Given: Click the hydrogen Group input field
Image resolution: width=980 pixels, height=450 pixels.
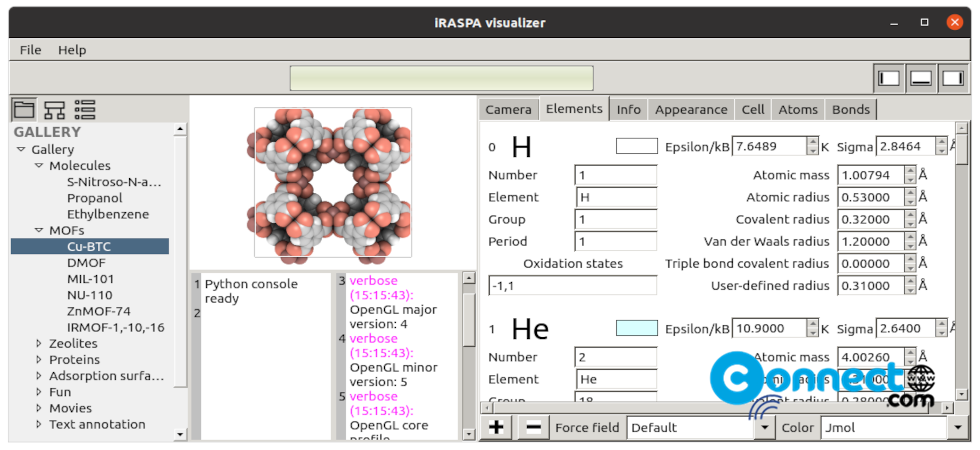Looking at the screenshot, I should pos(616,219).
